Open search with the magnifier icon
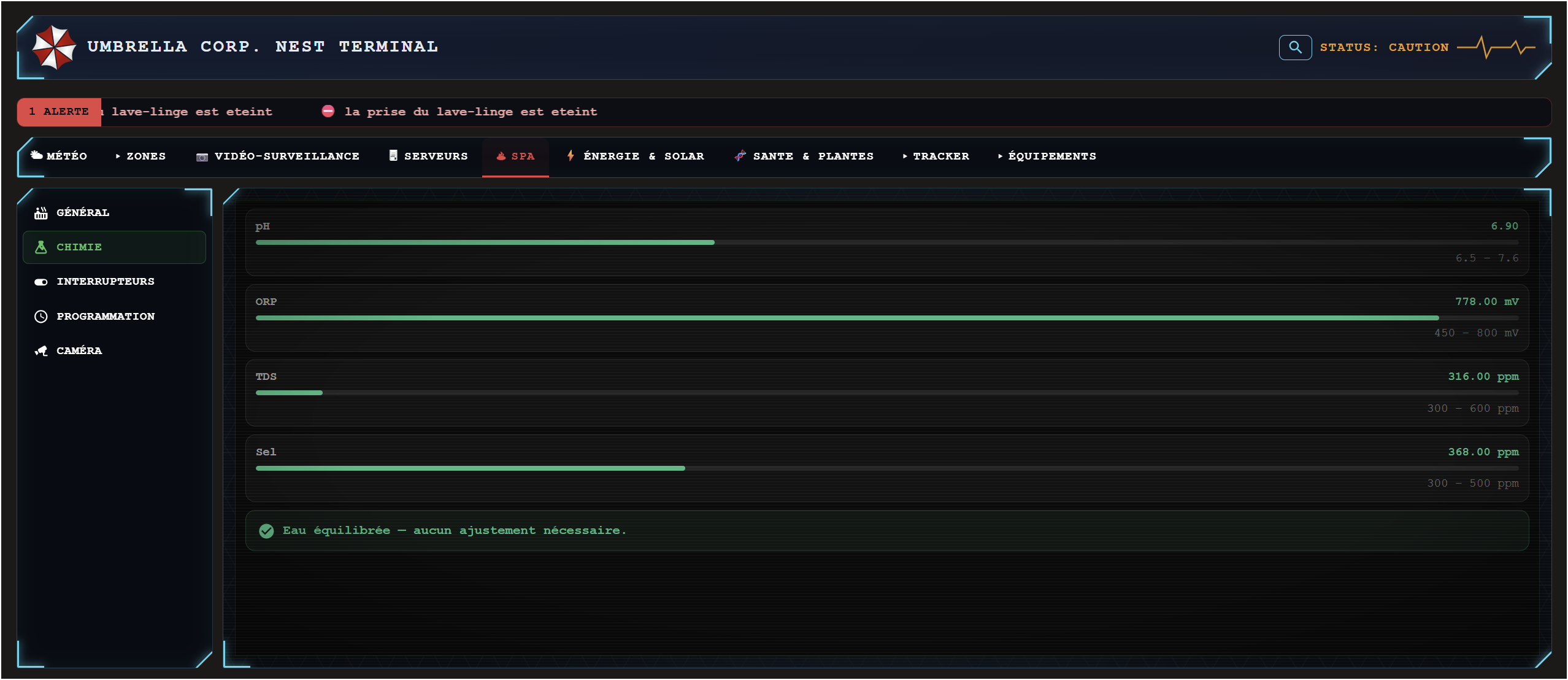Screen dimensions: 1568x680 (x=1295, y=47)
